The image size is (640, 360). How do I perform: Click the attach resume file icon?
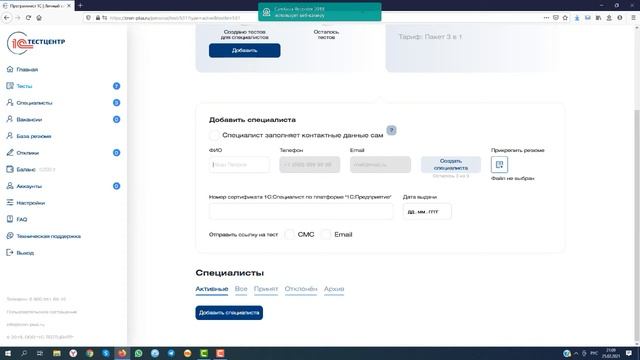[x=499, y=164]
